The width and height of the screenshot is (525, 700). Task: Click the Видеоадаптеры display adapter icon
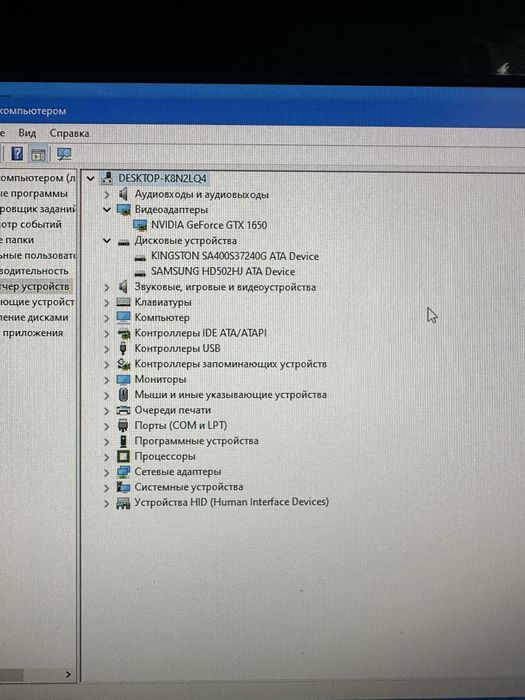pyautogui.click(x=123, y=209)
